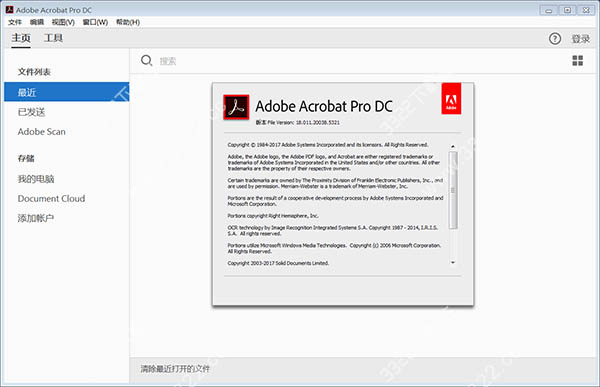Click the help question mark icon
600x387 pixels.
coord(554,39)
